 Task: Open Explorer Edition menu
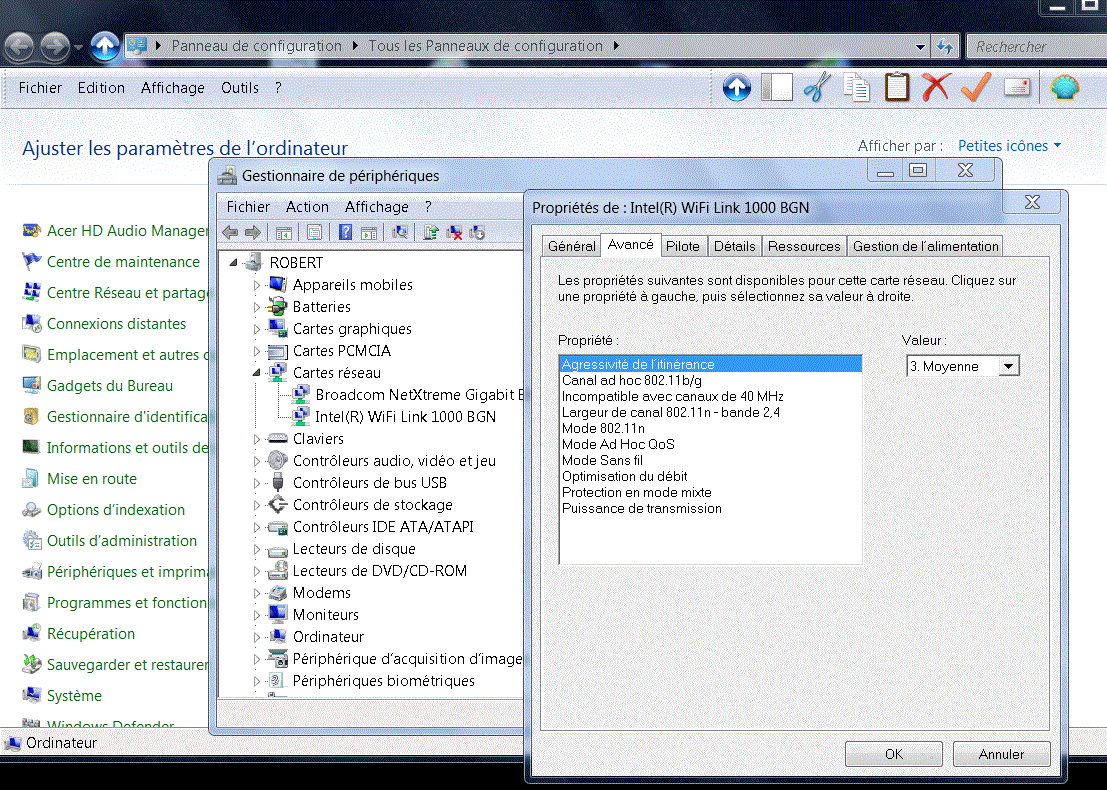point(101,88)
